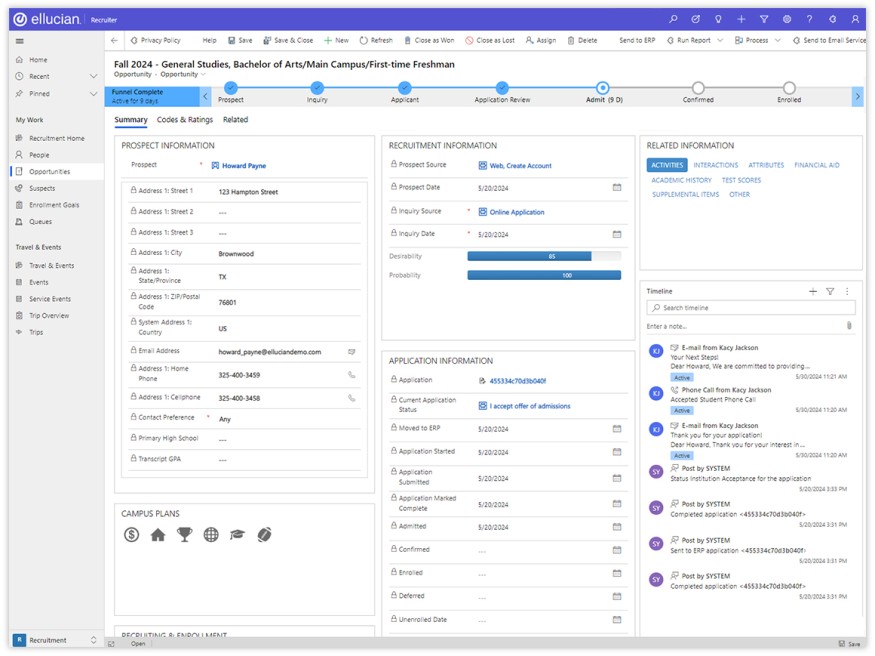Viewport: 875px width, 656px height.
Task: Add a timeline record with plus icon
Action: click(813, 291)
